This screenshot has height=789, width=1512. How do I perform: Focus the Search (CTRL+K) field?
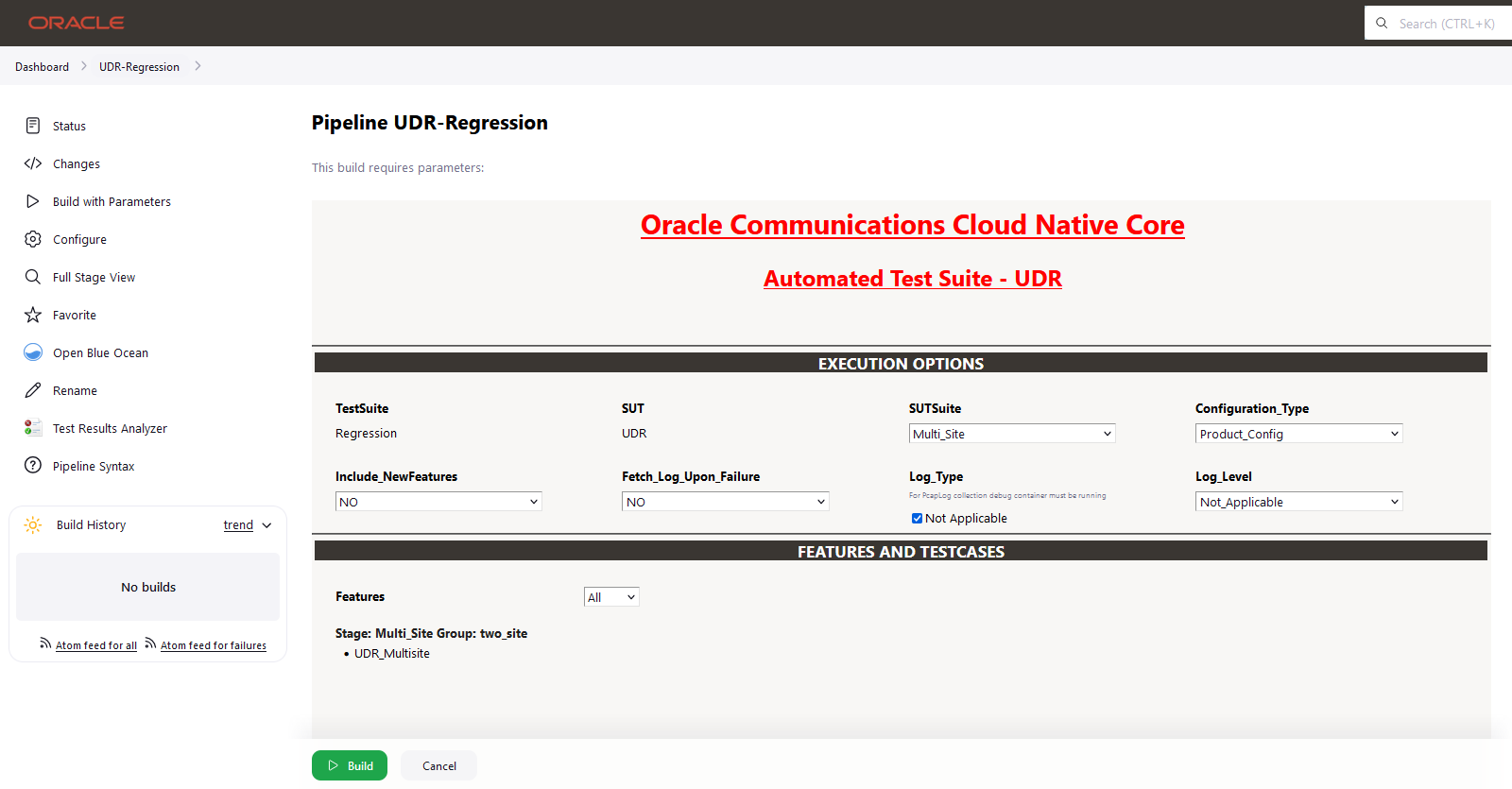1438,23
